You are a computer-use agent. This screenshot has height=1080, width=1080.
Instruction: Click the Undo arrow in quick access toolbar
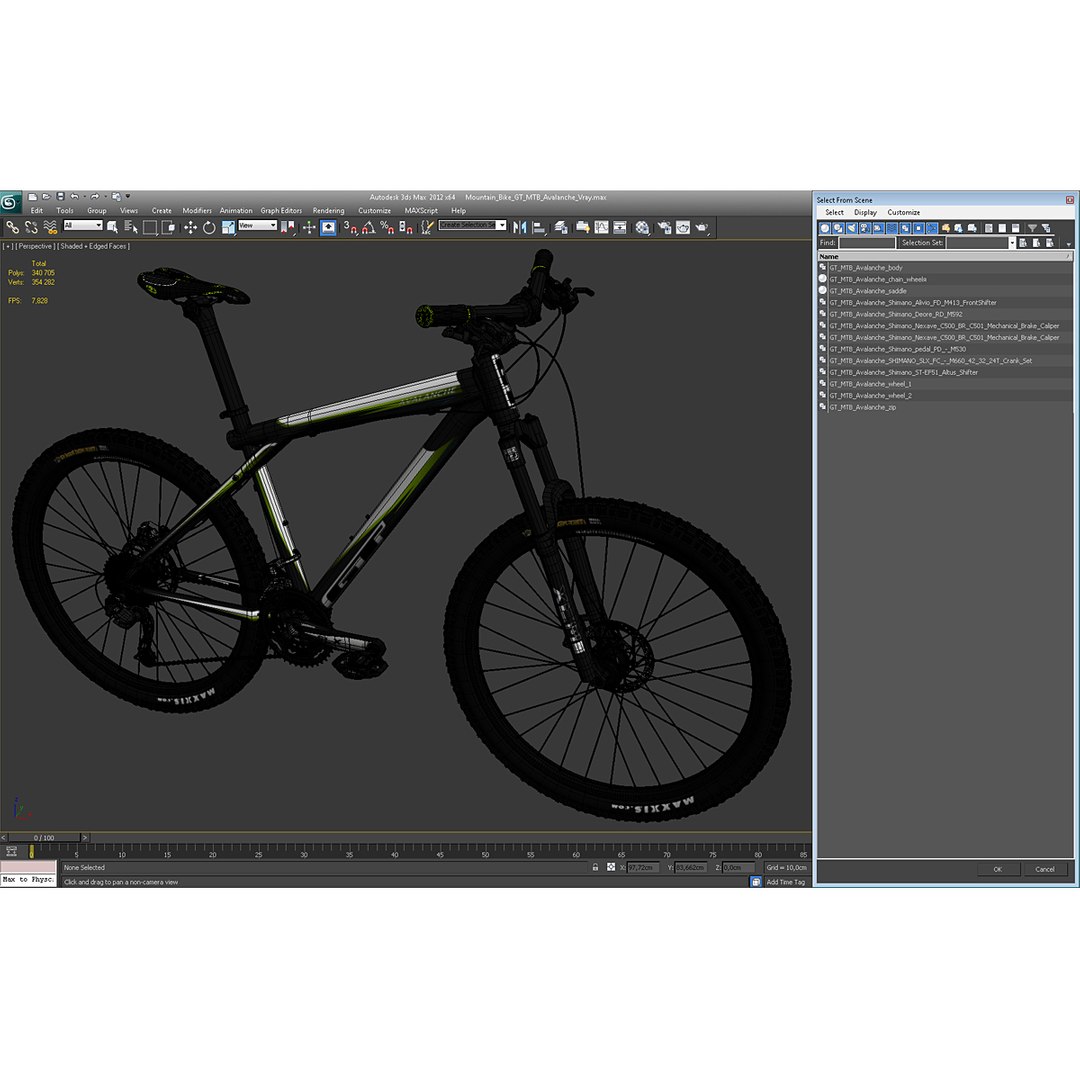pyautogui.click(x=74, y=196)
